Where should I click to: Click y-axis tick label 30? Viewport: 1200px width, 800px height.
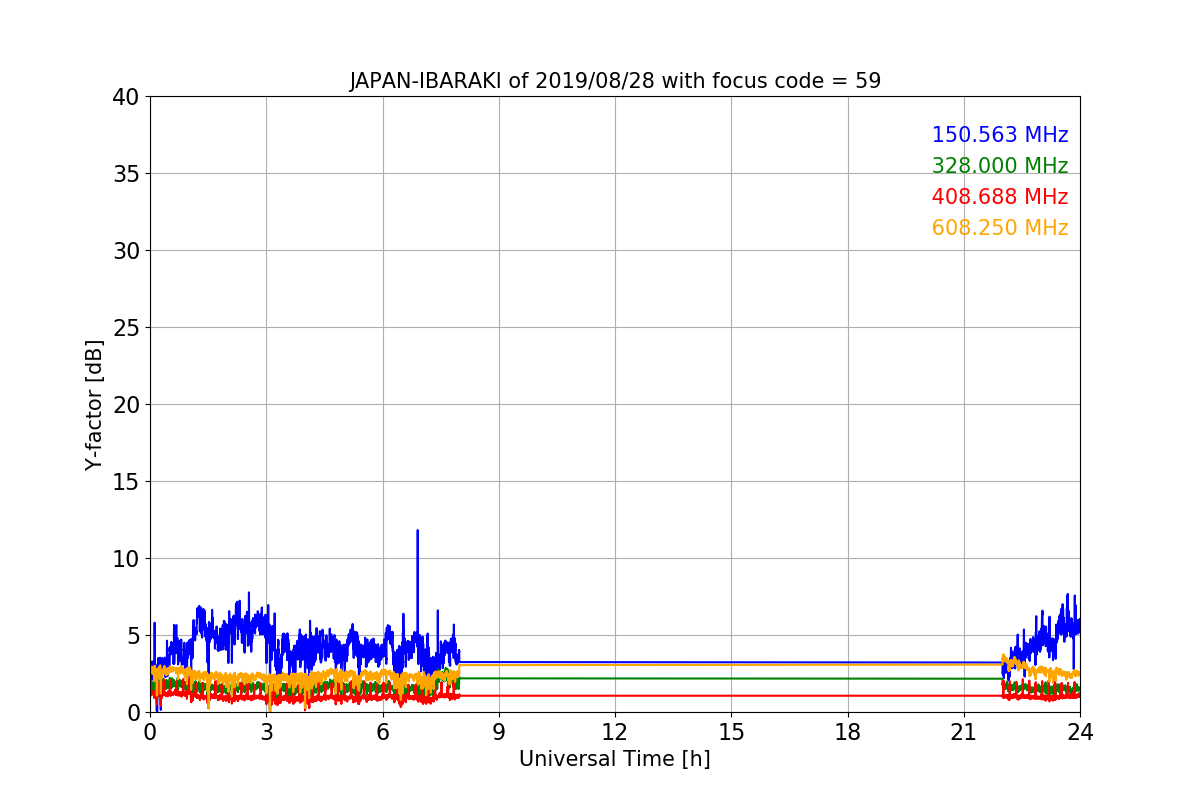click(x=125, y=251)
